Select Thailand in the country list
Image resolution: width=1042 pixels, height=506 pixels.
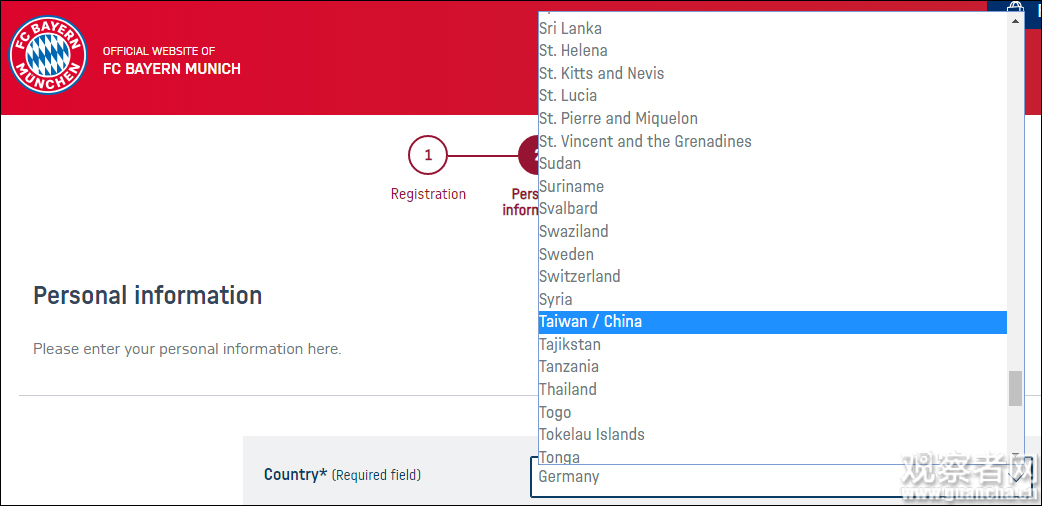[568, 390]
